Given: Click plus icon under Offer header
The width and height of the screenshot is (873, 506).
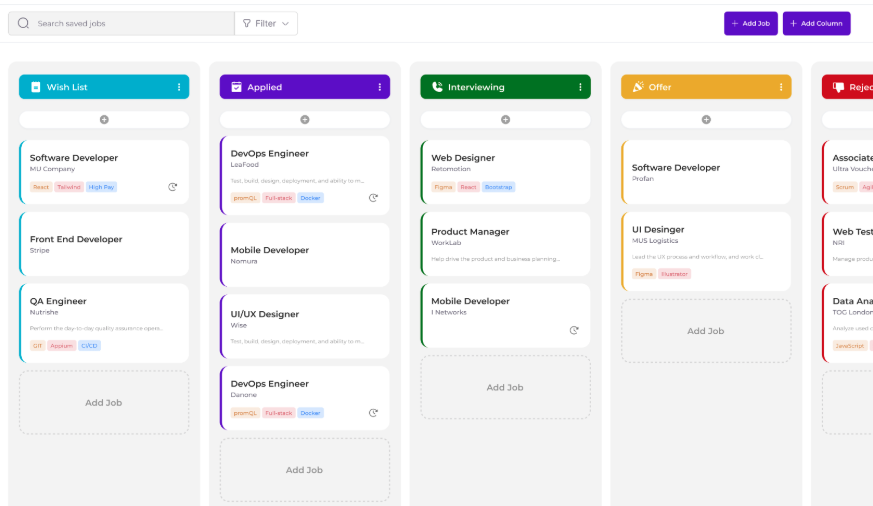Looking at the screenshot, I should 706,120.
